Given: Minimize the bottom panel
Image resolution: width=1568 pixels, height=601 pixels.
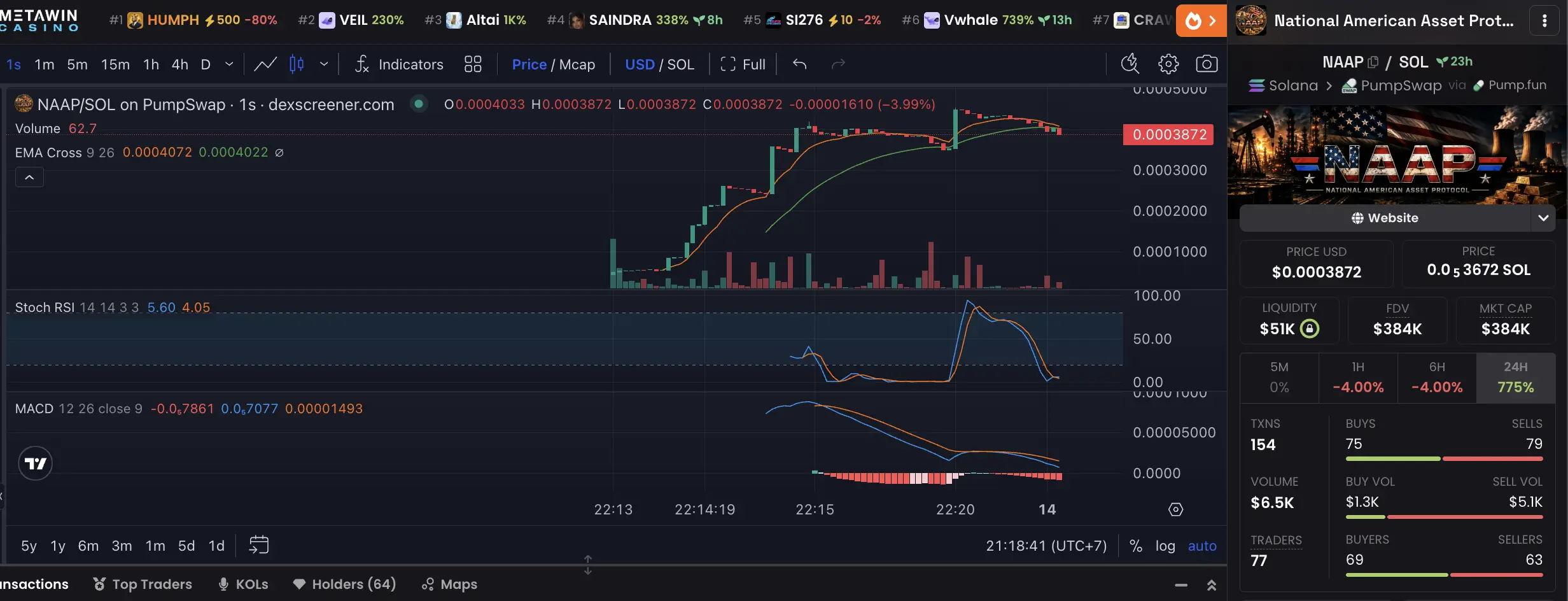Looking at the screenshot, I should click(1181, 584).
